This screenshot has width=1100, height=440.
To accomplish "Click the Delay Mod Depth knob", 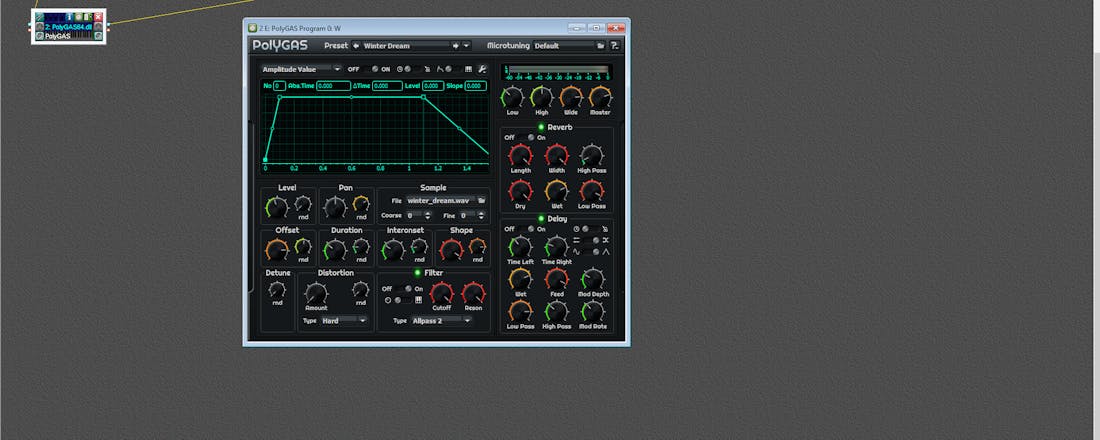I will point(593,279).
